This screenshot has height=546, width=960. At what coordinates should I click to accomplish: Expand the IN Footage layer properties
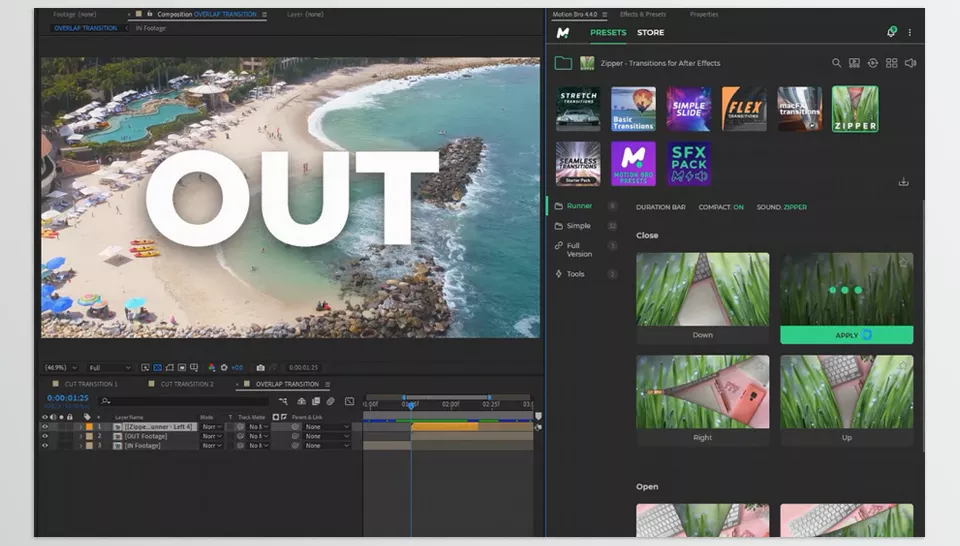tap(81, 446)
